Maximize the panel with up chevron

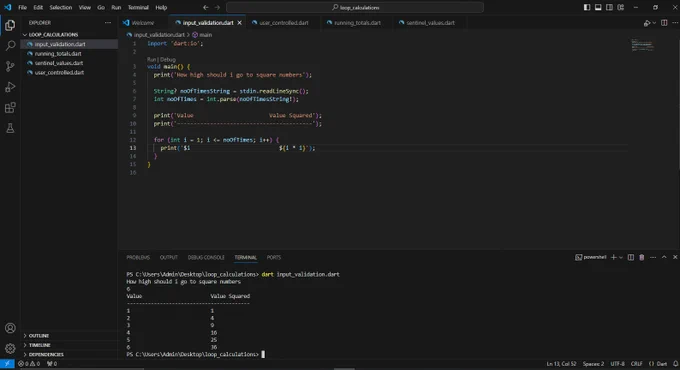tap(664, 257)
